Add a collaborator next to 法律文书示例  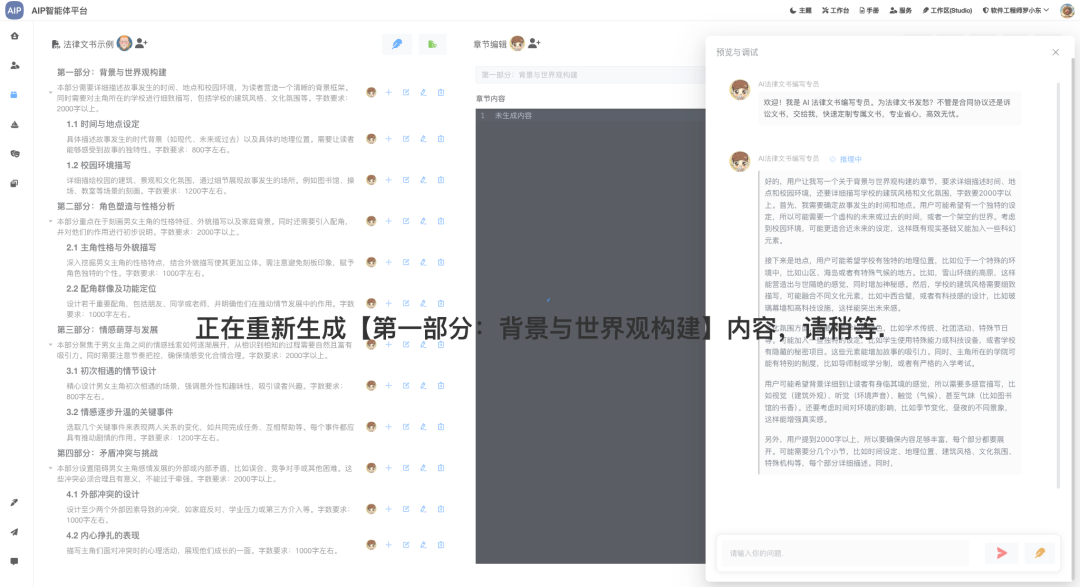click(x=141, y=43)
